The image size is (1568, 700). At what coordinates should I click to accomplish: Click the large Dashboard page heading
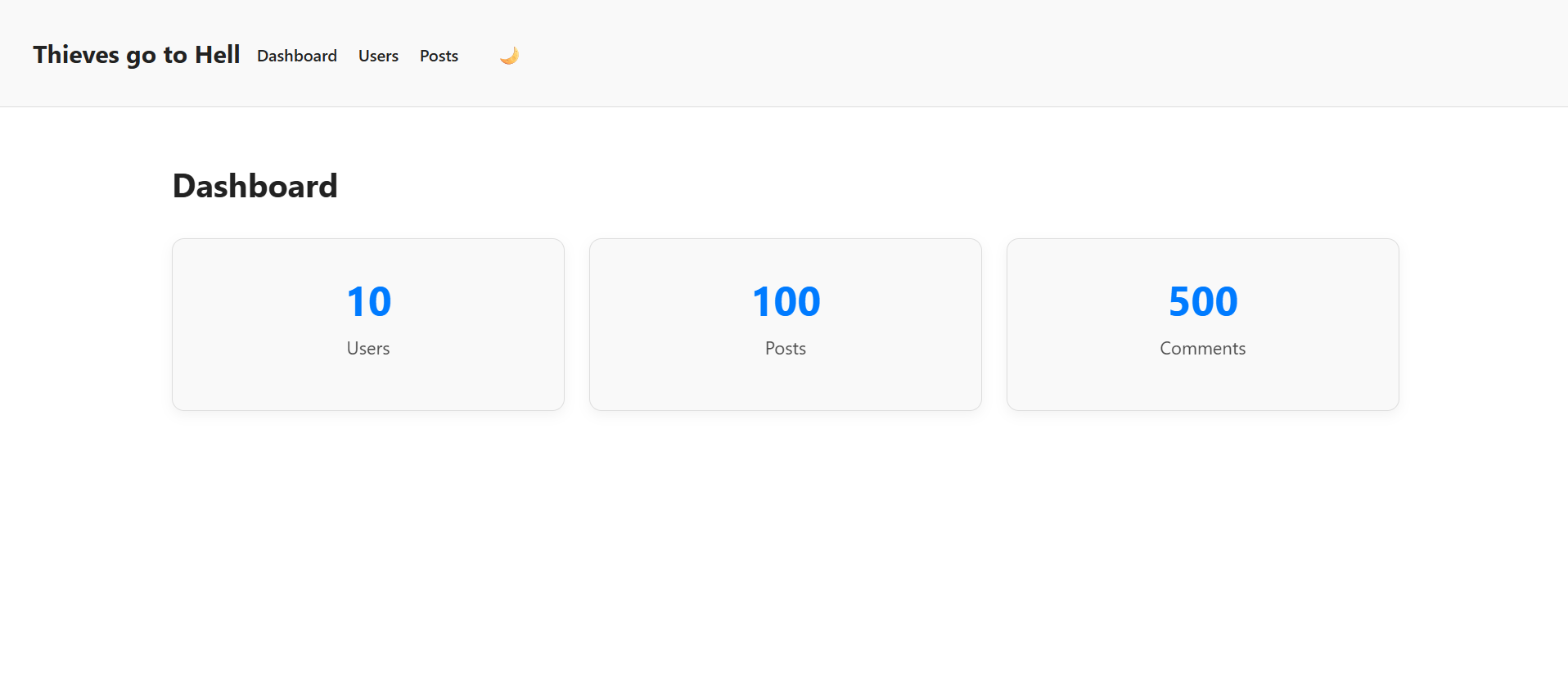coord(255,186)
